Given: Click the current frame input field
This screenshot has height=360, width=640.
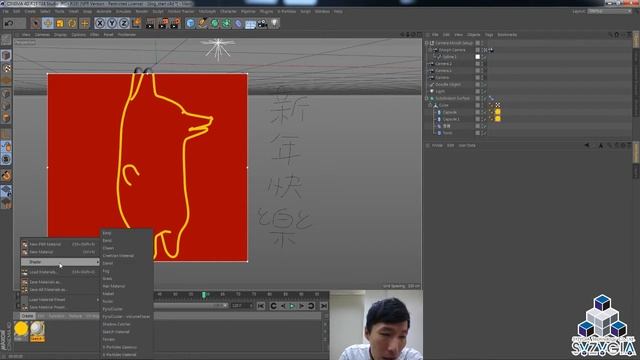Looking at the screenshot, I should (241, 306).
